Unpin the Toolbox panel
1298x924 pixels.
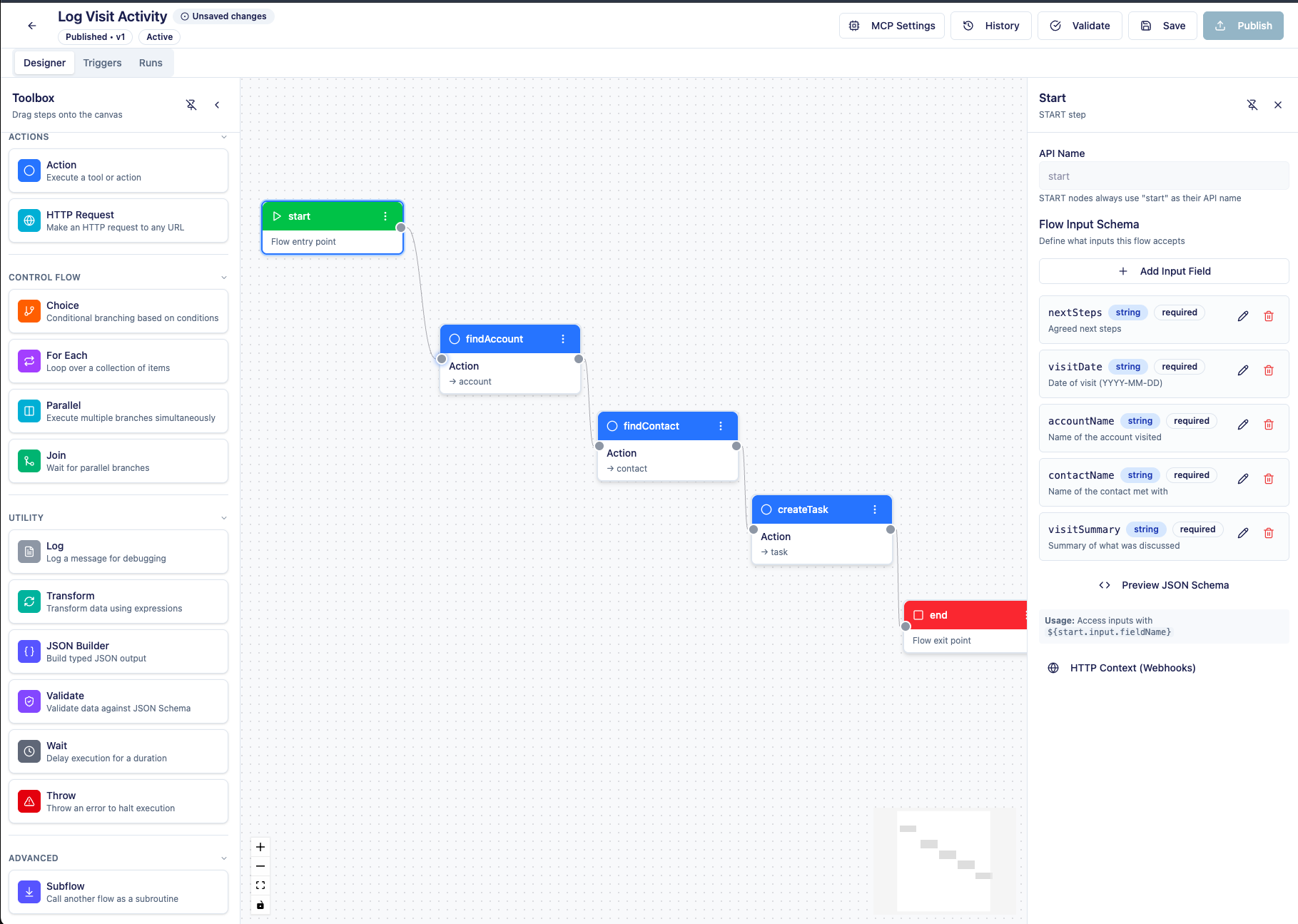pos(191,105)
